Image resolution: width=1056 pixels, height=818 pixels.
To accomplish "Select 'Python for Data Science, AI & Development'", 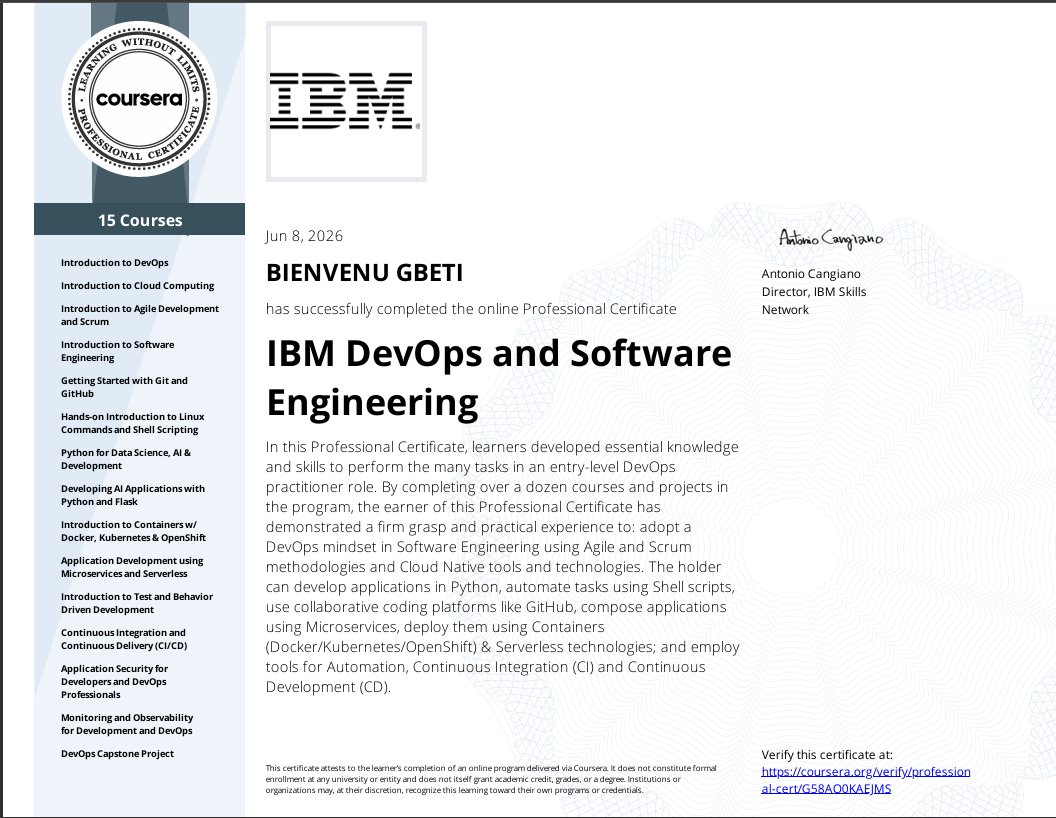I will point(125,459).
